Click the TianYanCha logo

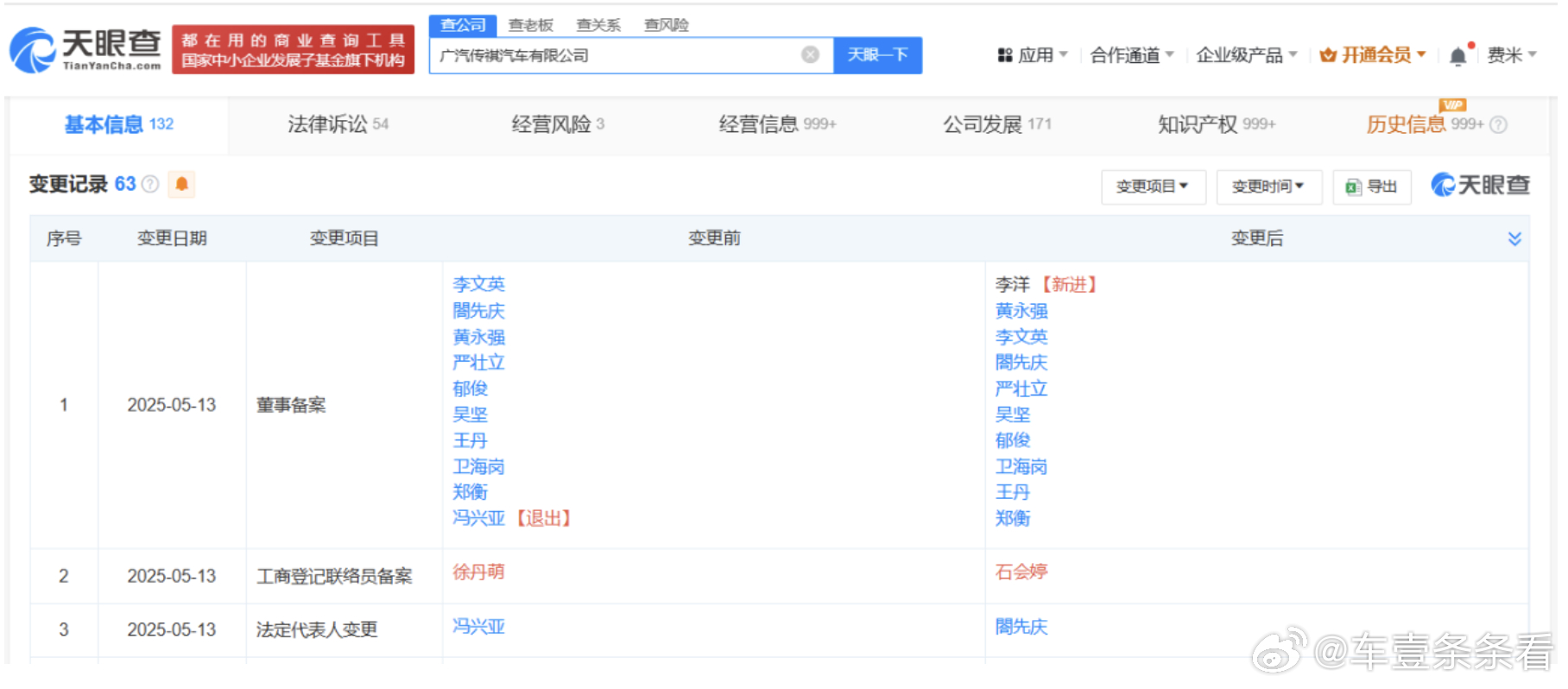[85, 49]
